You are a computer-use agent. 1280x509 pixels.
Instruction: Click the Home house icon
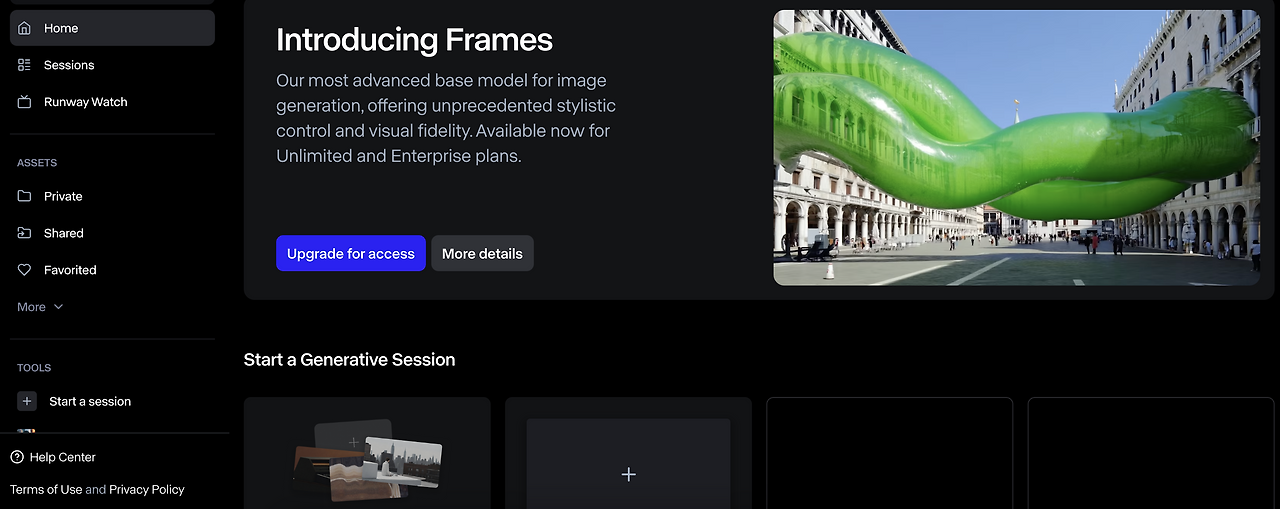click(25, 28)
